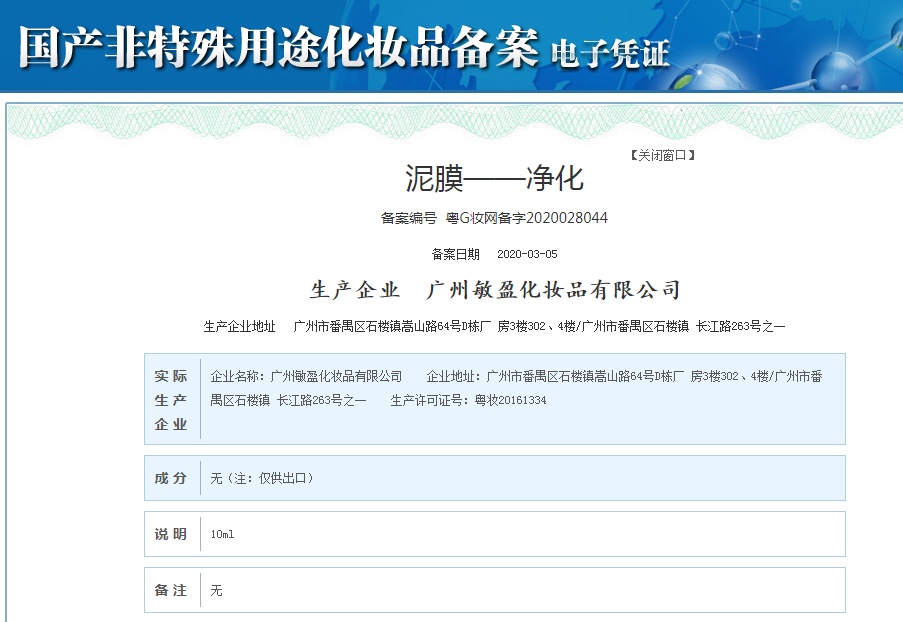903x622 pixels.
Task: Click the 成分 row header
Action: pos(171,478)
